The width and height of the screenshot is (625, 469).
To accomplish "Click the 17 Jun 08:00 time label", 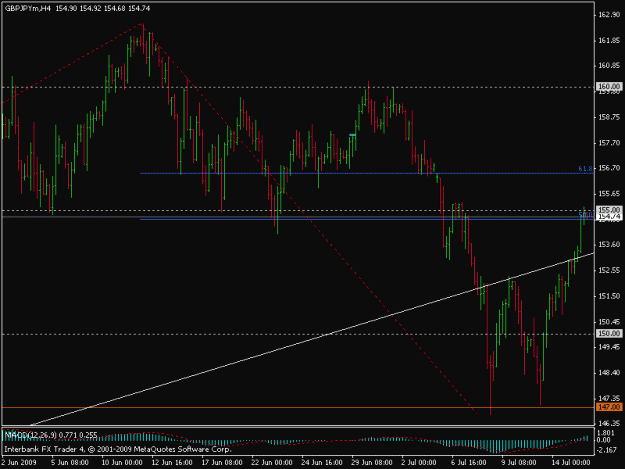I will 222,462.
